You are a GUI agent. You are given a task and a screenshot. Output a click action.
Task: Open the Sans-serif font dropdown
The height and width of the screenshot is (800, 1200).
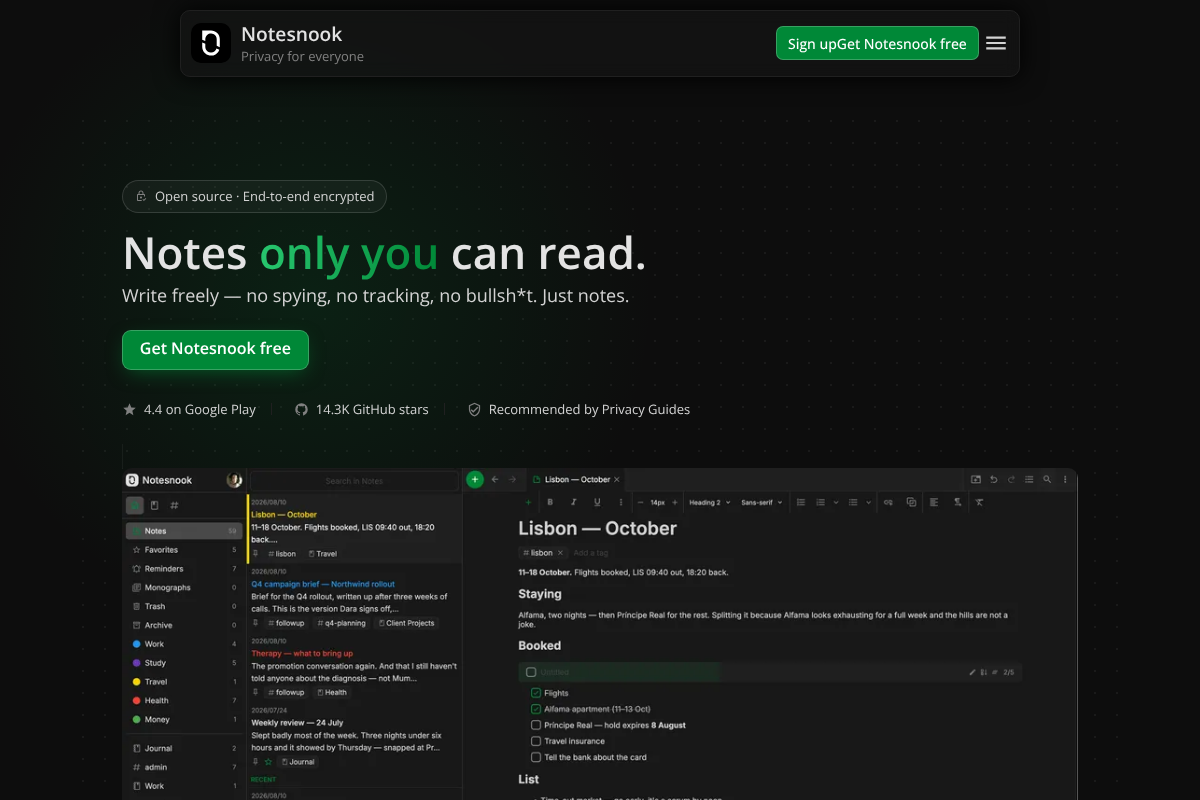tap(763, 502)
